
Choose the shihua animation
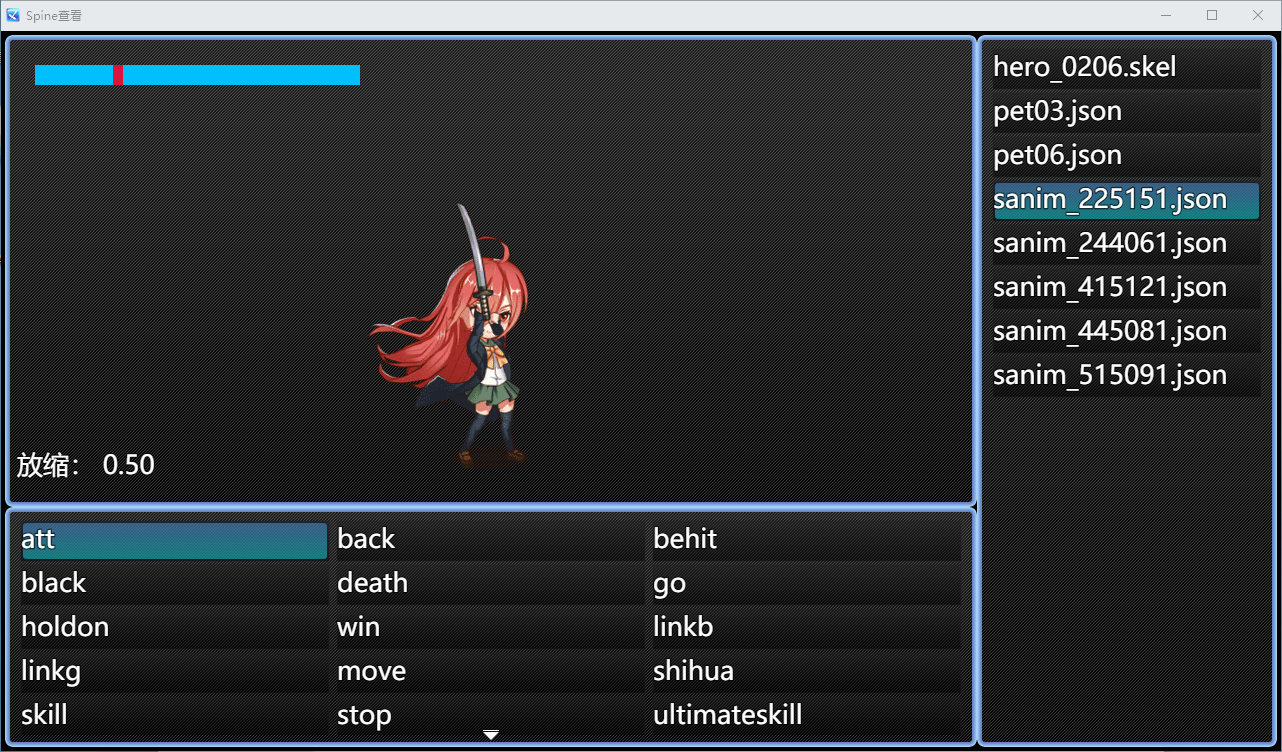point(806,672)
